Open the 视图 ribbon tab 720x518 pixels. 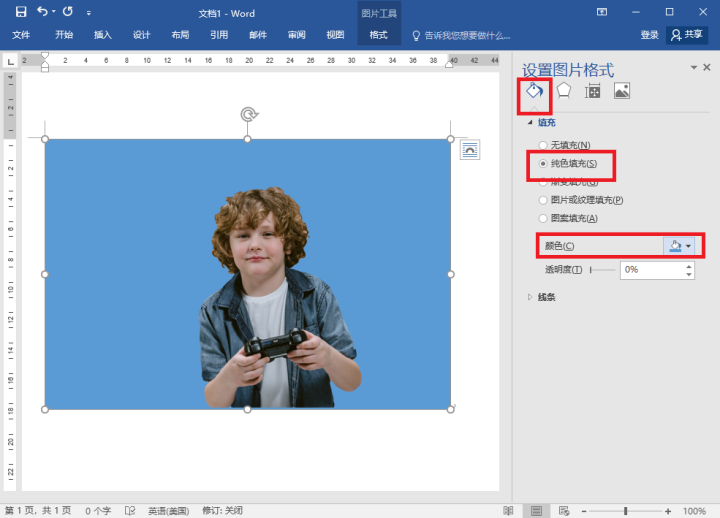(335, 35)
